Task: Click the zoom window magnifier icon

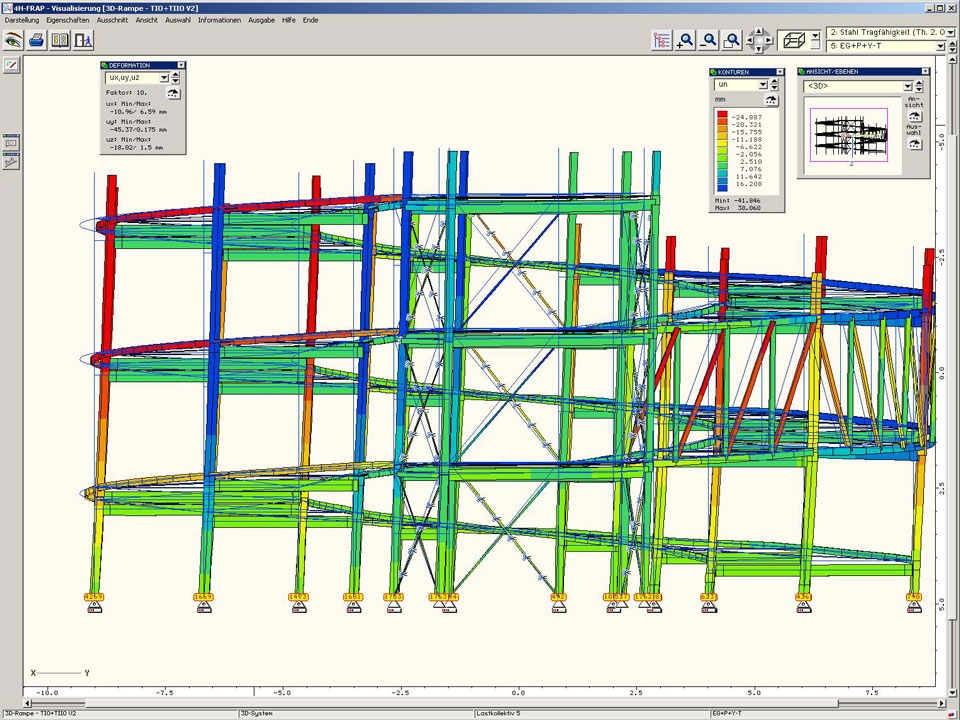Action: pyautogui.click(x=732, y=40)
